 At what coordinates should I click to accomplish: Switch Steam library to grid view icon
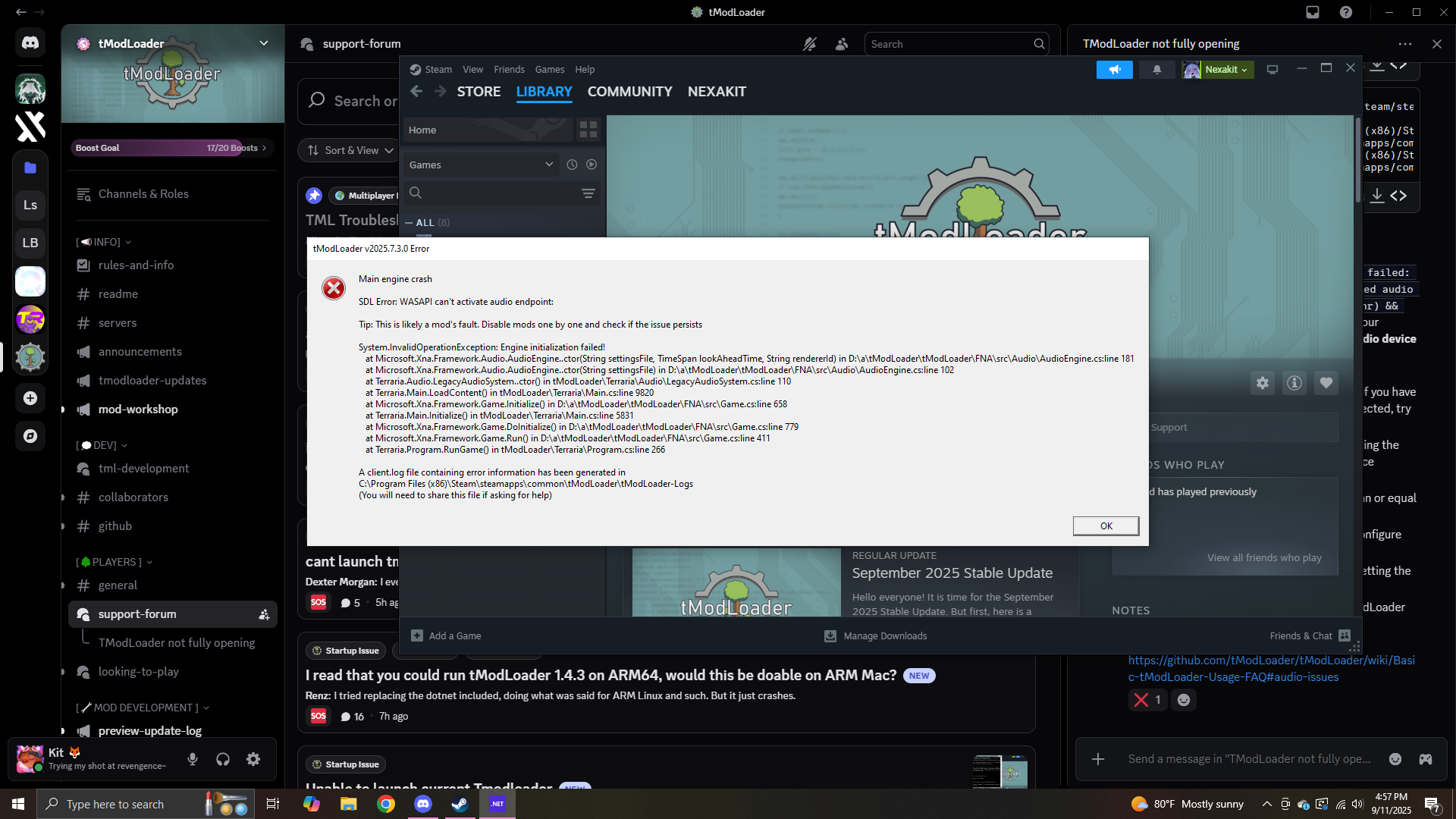588,130
